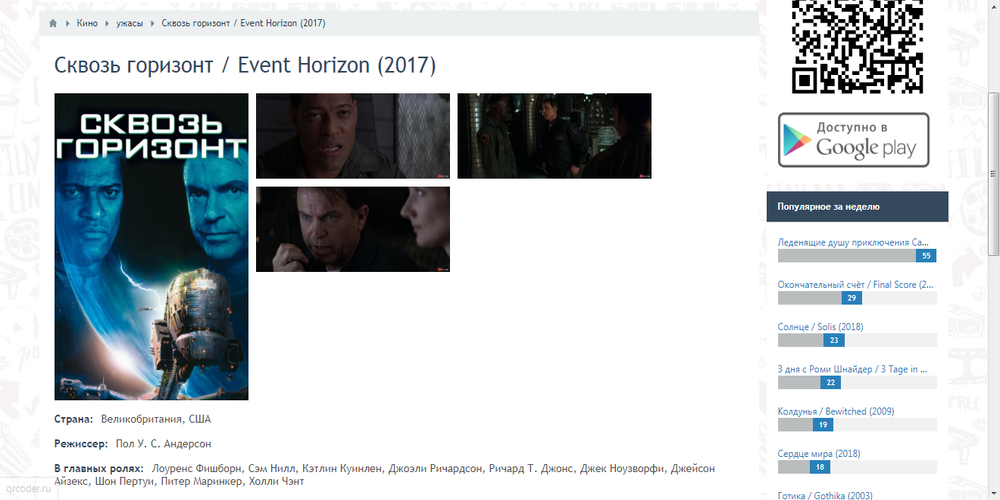Go to Кино in the breadcrumb
Screen dimensions: 1000x500
coord(87,24)
